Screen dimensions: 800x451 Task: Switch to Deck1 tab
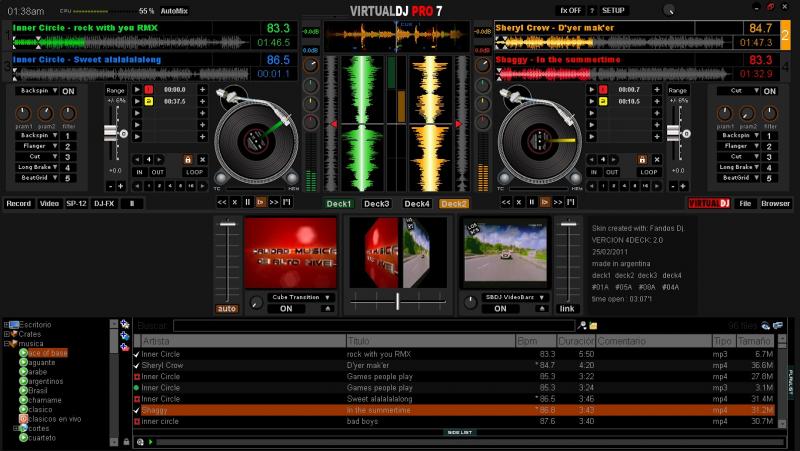[339, 204]
